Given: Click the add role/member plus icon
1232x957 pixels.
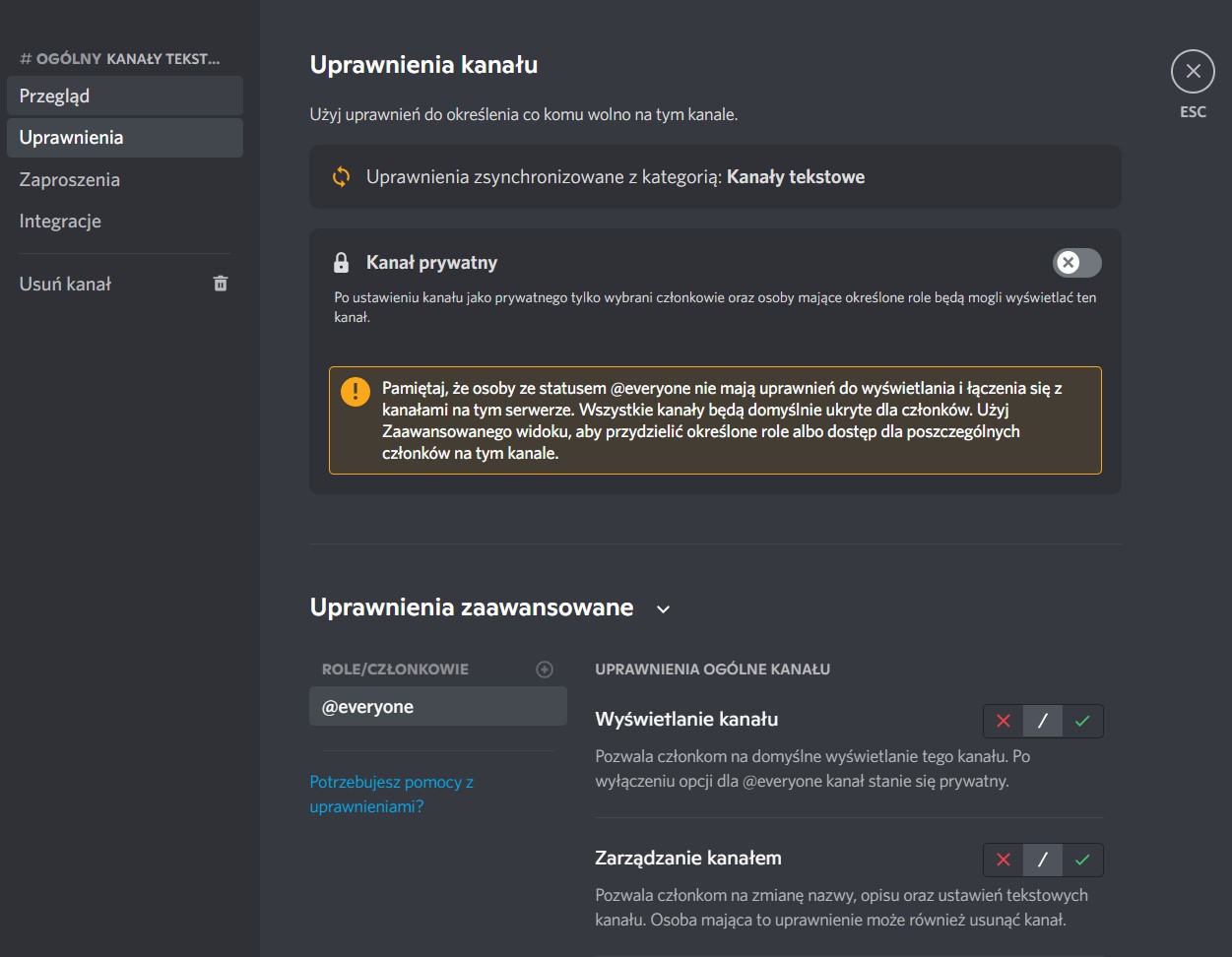Looking at the screenshot, I should tap(544, 670).
